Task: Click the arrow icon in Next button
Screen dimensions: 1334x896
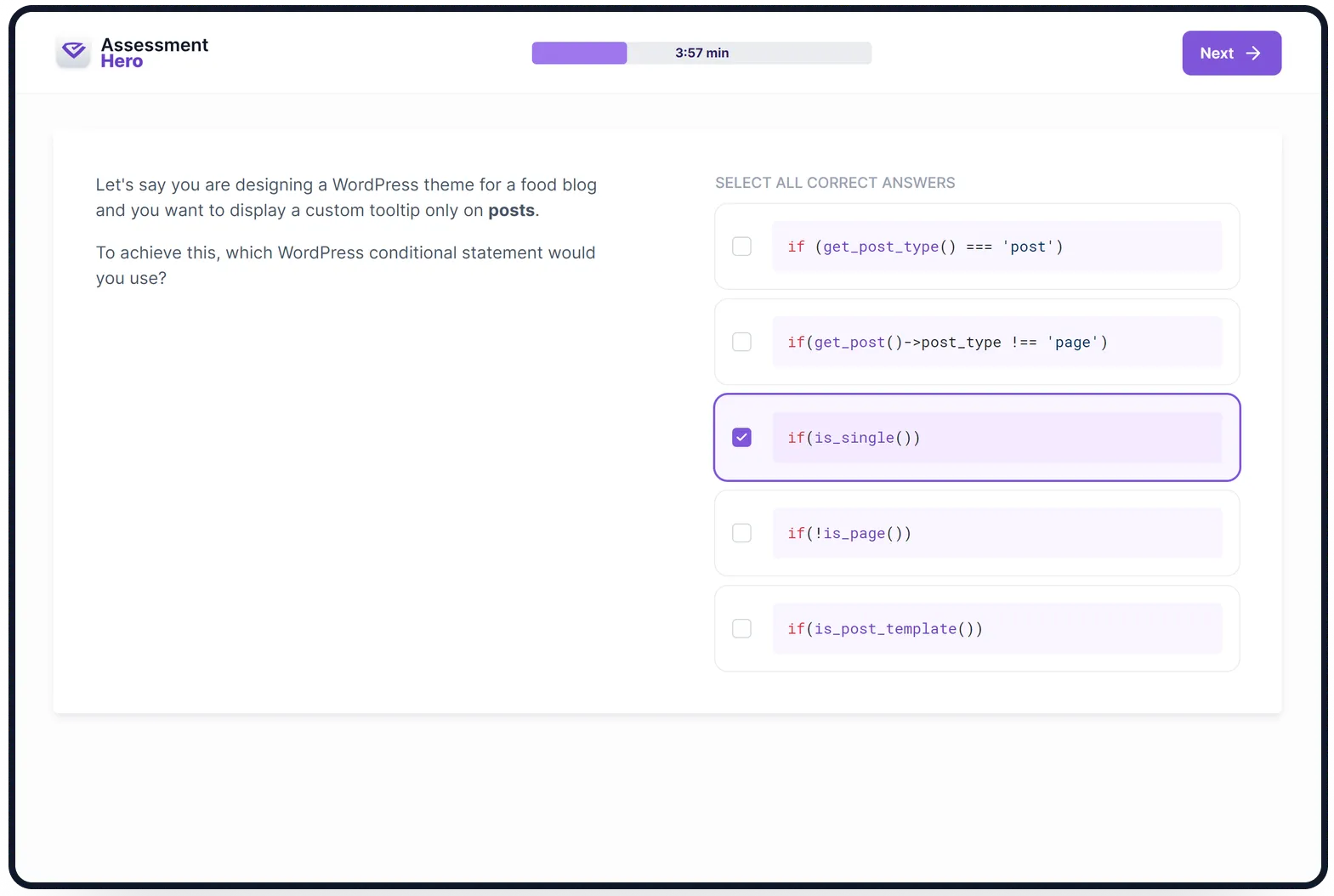Action: pyautogui.click(x=1253, y=54)
